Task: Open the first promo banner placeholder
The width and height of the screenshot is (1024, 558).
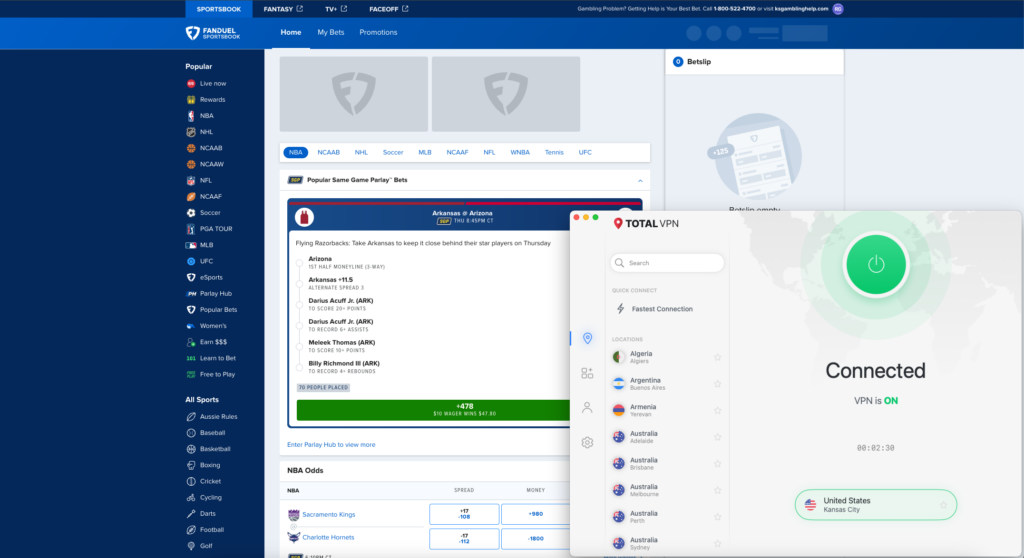Action: click(x=354, y=94)
